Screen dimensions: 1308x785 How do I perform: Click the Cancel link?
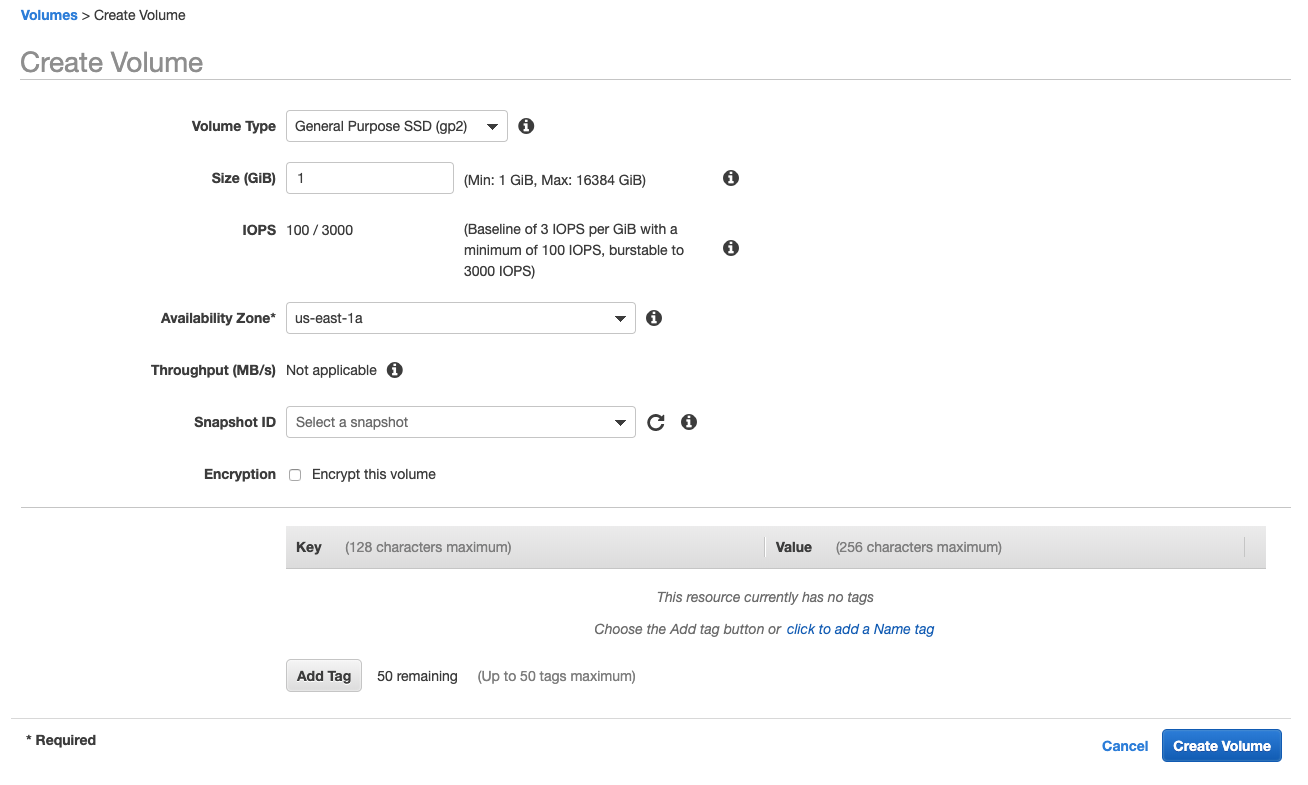[x=1125, y=746]
